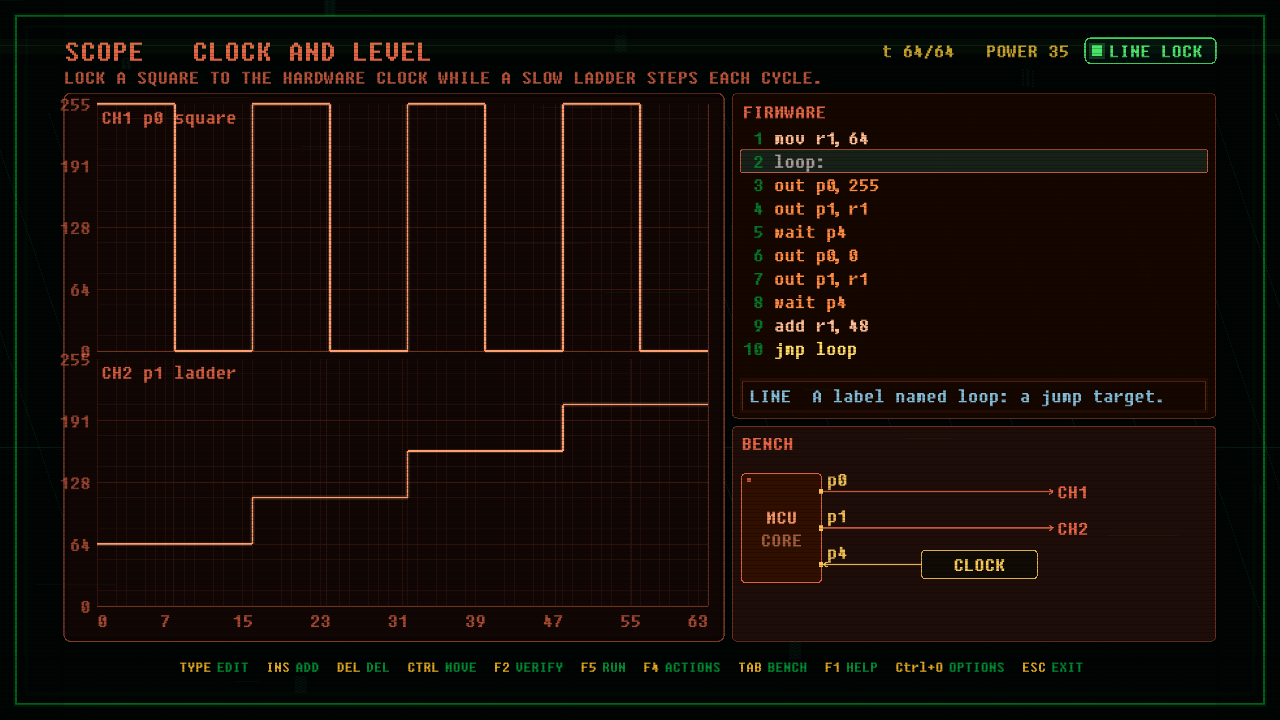Click the TYPE EDIT command
Image resolution: width=1280 pixels, height=720 pixels.
point(214,667)
